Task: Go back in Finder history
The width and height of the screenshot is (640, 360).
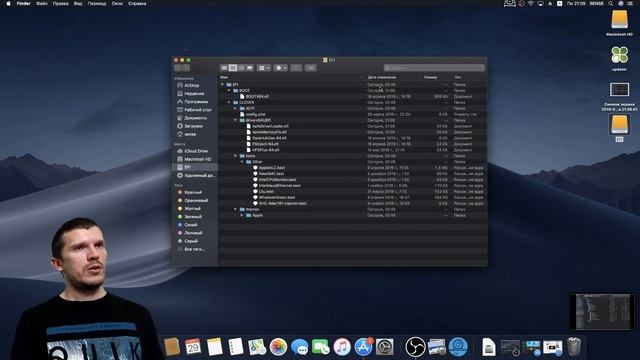Action: (178, 68)
